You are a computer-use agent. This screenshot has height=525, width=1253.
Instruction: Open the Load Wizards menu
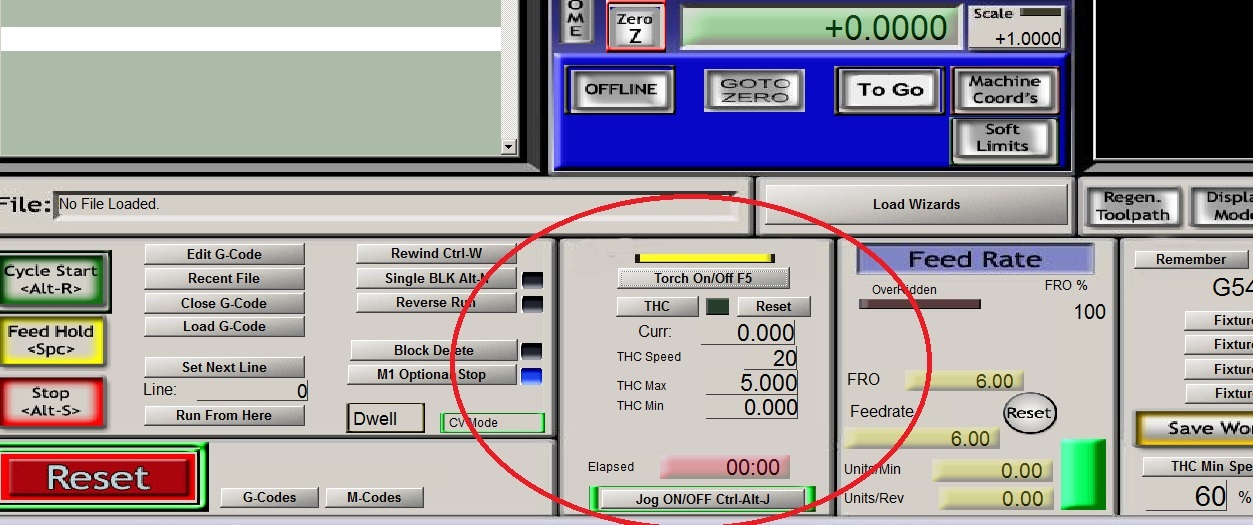coord(915,205)
